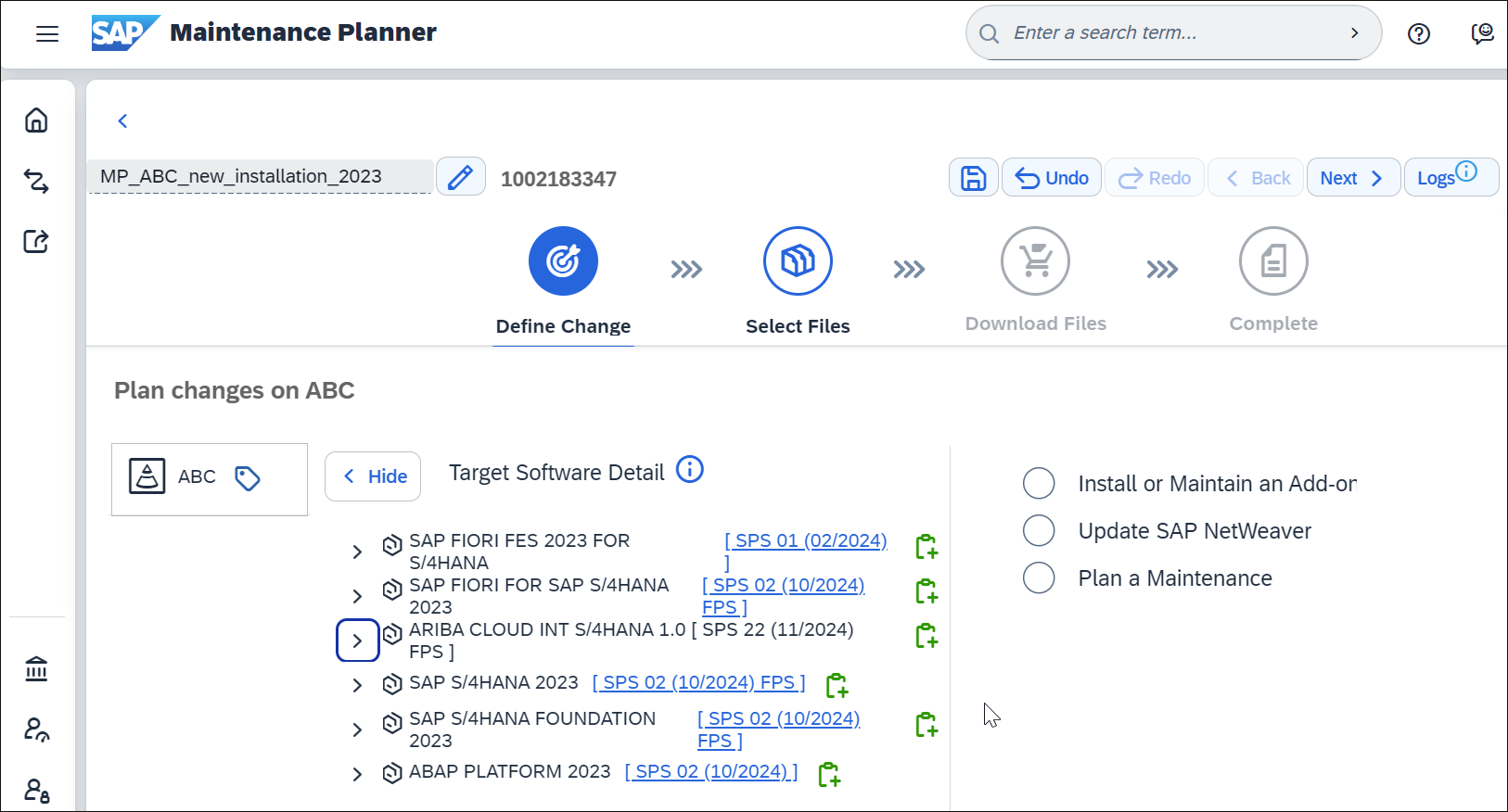Click the SAP logo
The height and width of the screenshot is (812, 1508).
(125, 32)
